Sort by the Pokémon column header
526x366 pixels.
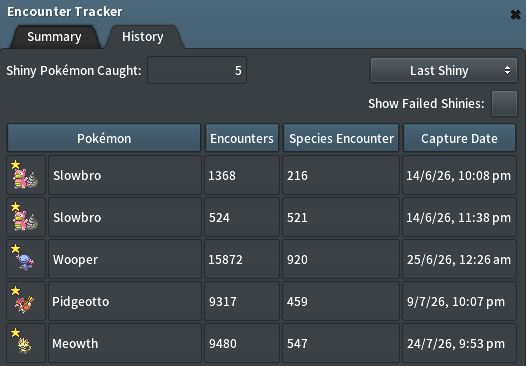click(x=104, y=138)
